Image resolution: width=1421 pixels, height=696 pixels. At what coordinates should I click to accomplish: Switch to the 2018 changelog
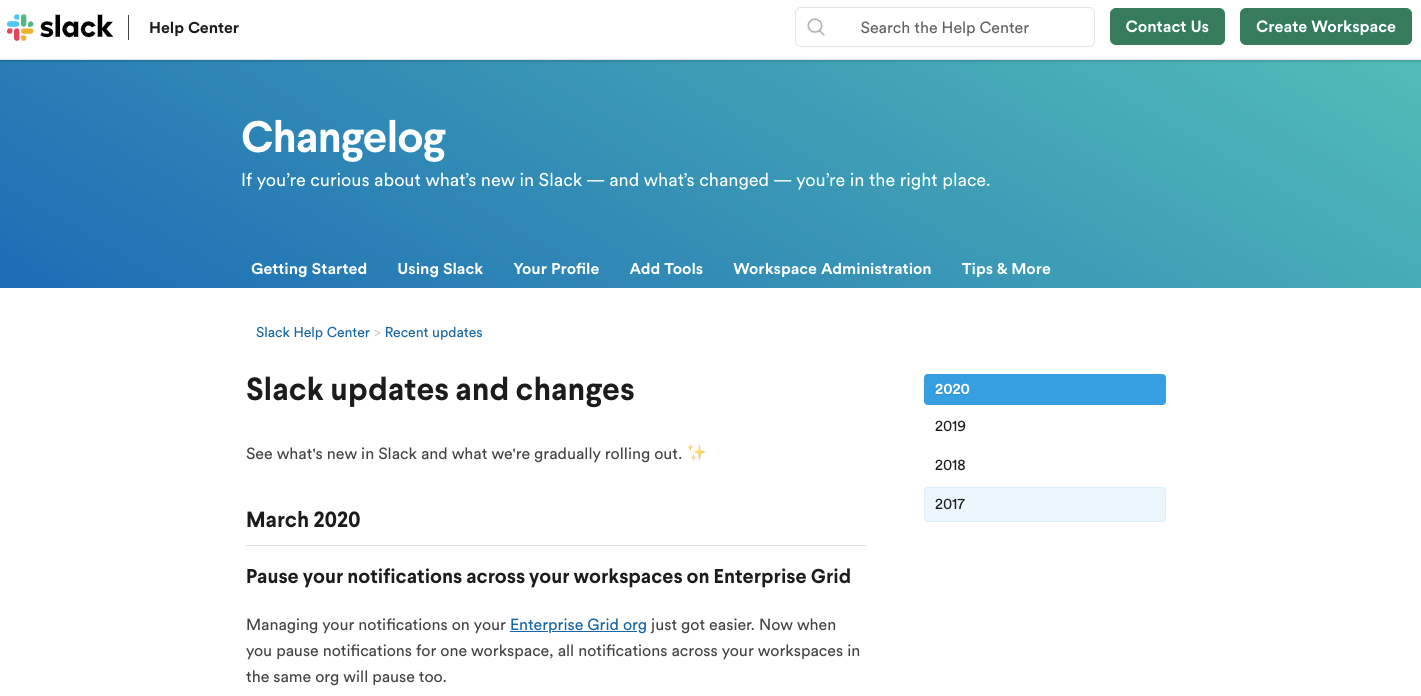click(x=1045, y=465)
